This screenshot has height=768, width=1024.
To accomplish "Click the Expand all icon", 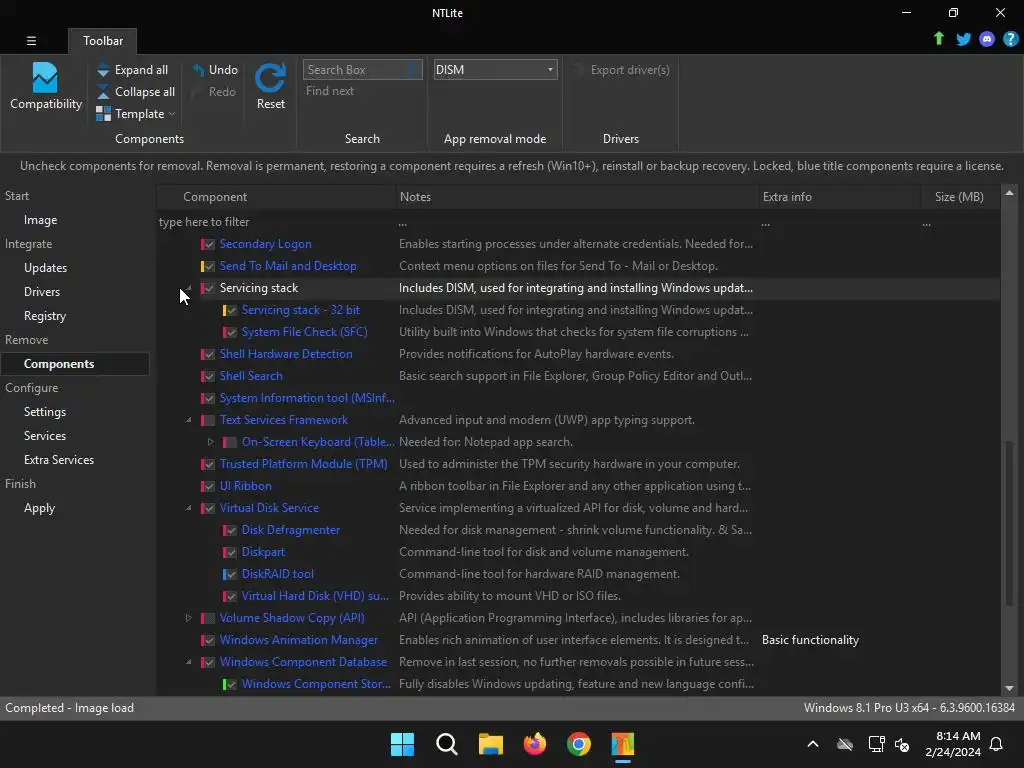I will pyautogui.click(x=103, y=69).
